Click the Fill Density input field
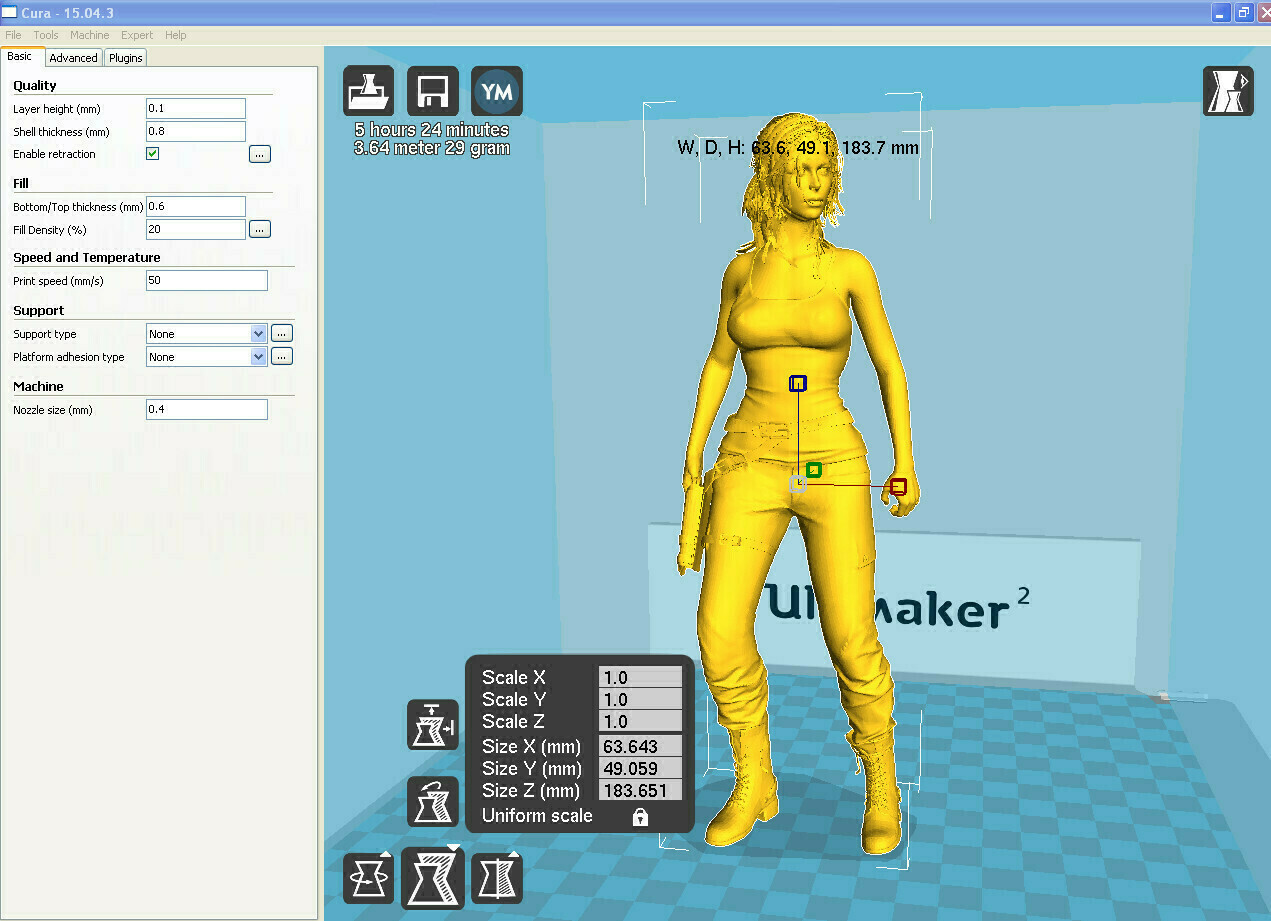 coord(196,229)
